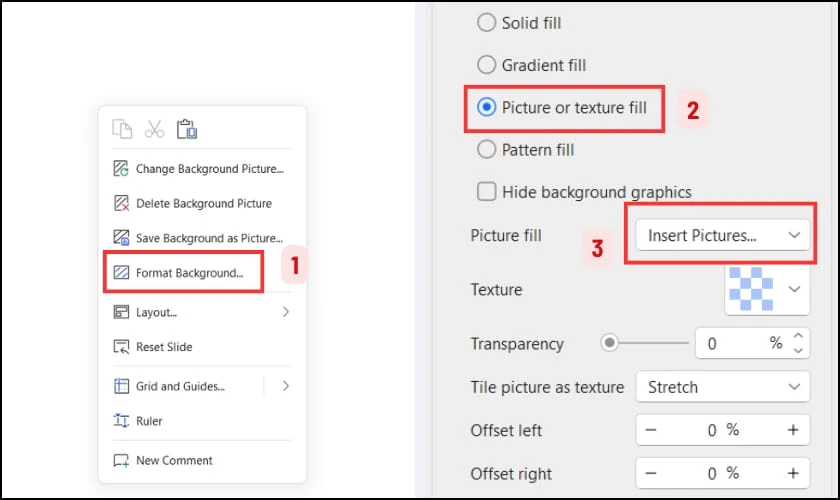Click the Paste clipboard icon
The image size is (840, 500).
coord(187,129)
